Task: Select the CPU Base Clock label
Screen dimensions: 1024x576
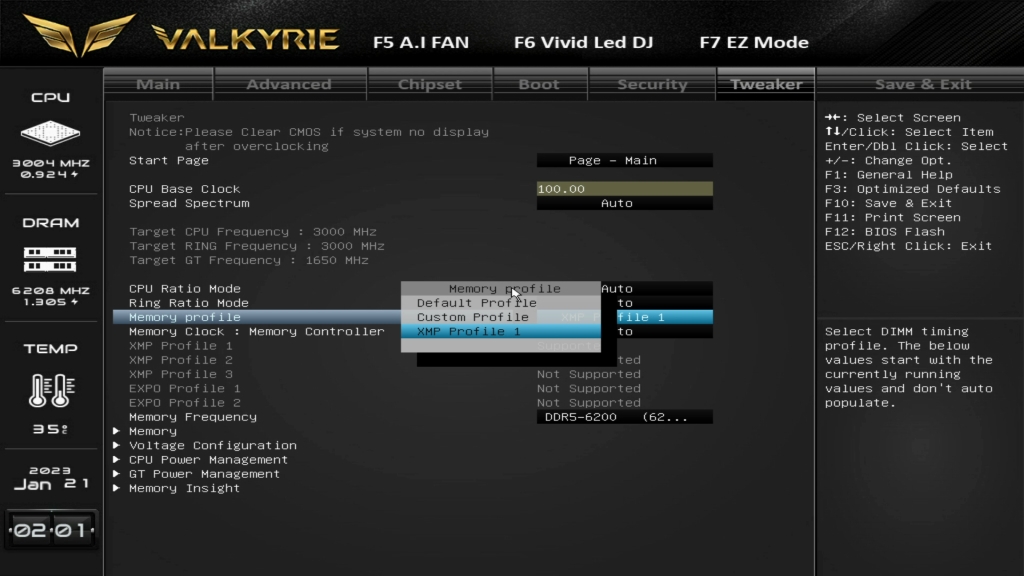Action: (184, 189)
